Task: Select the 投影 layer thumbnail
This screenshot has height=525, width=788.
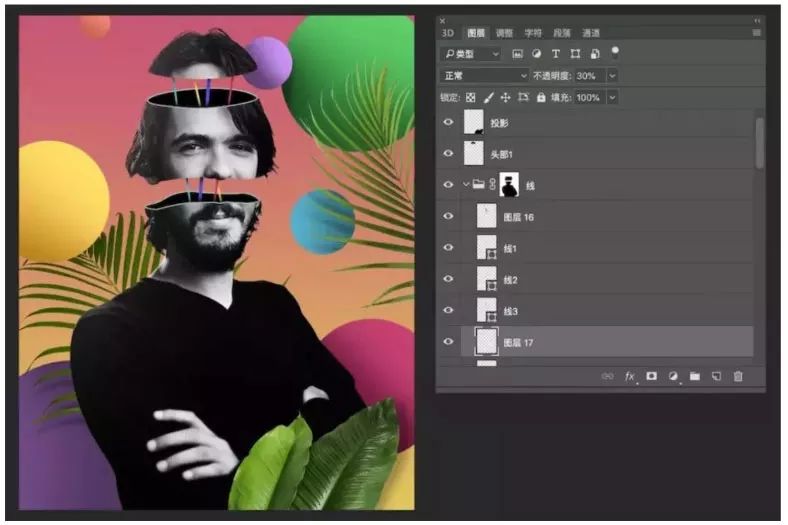Action: point(473,122)
